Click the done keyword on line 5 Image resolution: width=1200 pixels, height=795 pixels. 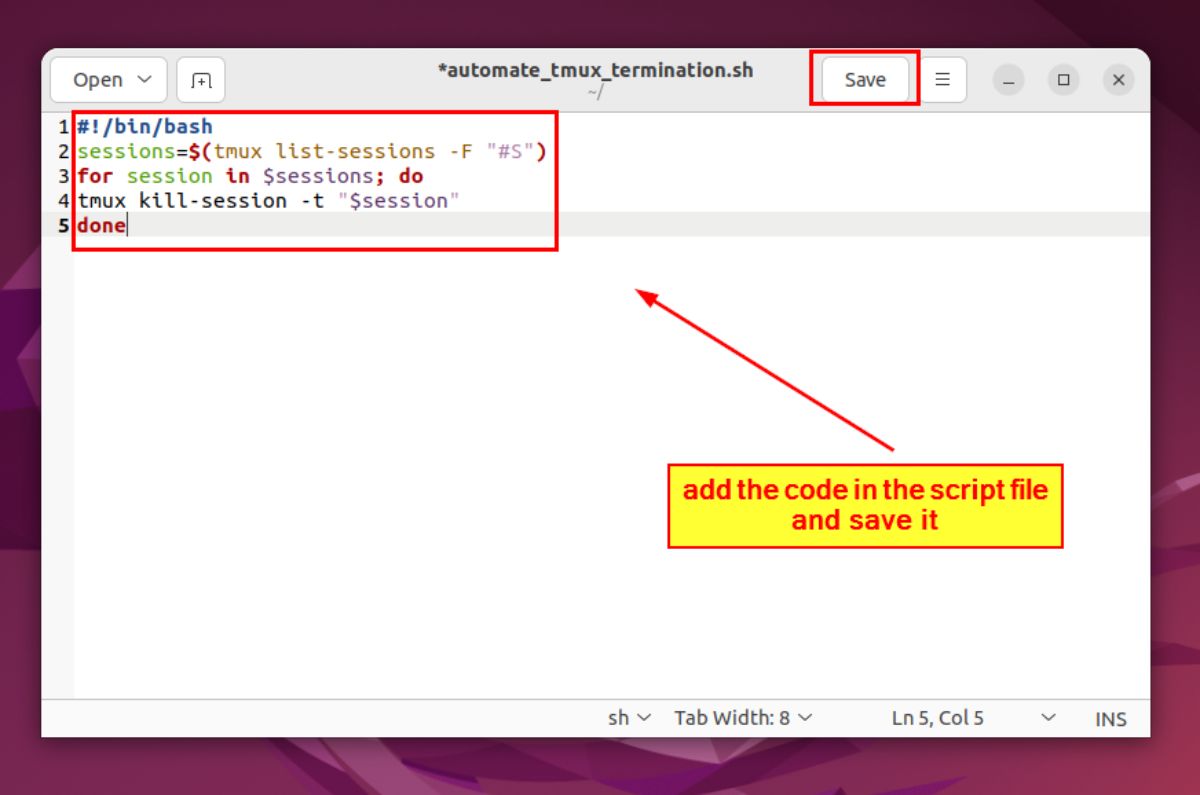tap(101, 225)
